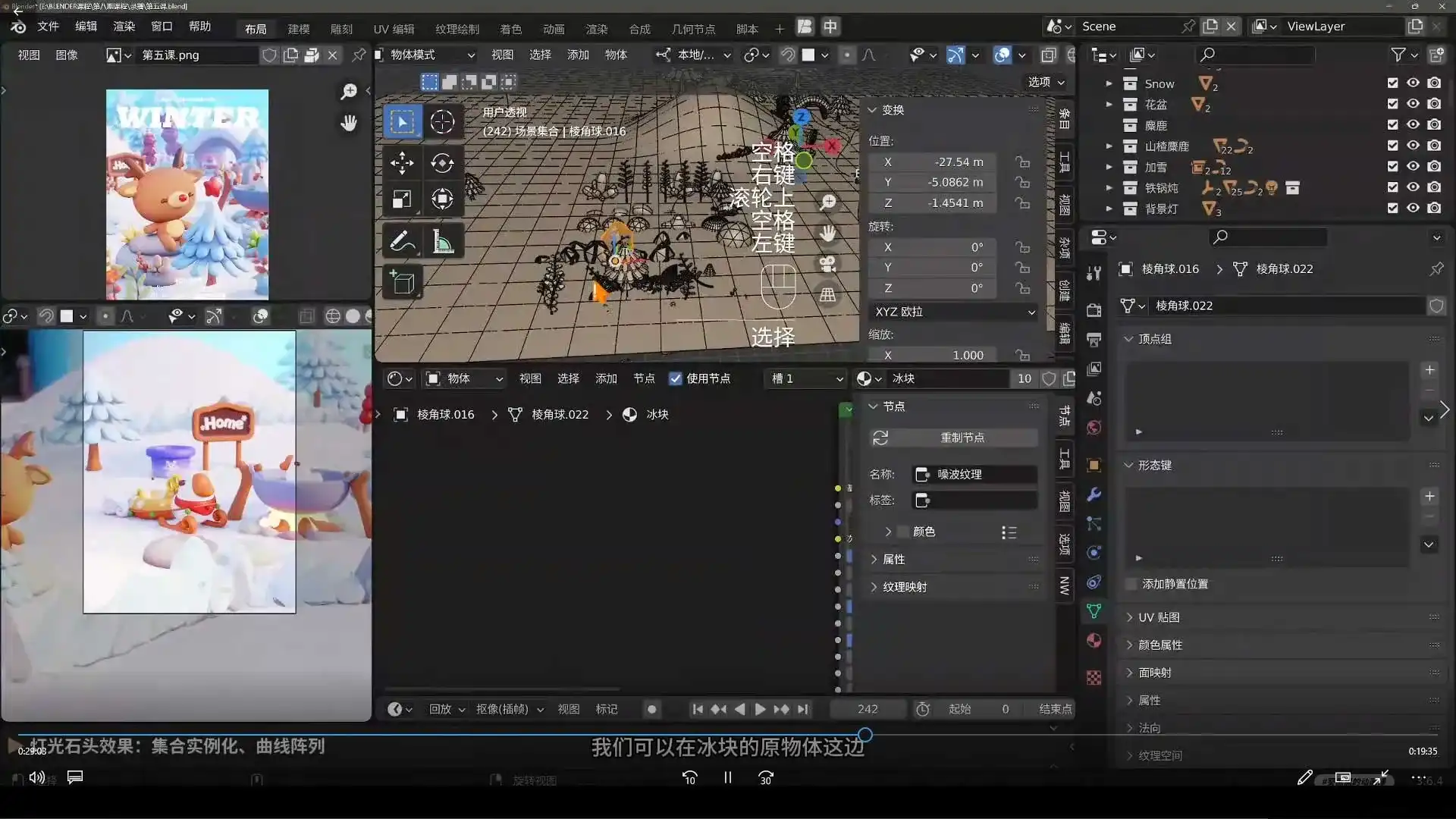
Task: Uncheck the 使用节点 checkbox in the shader editor
Action: pyautogui.click(x=676, y=378)
